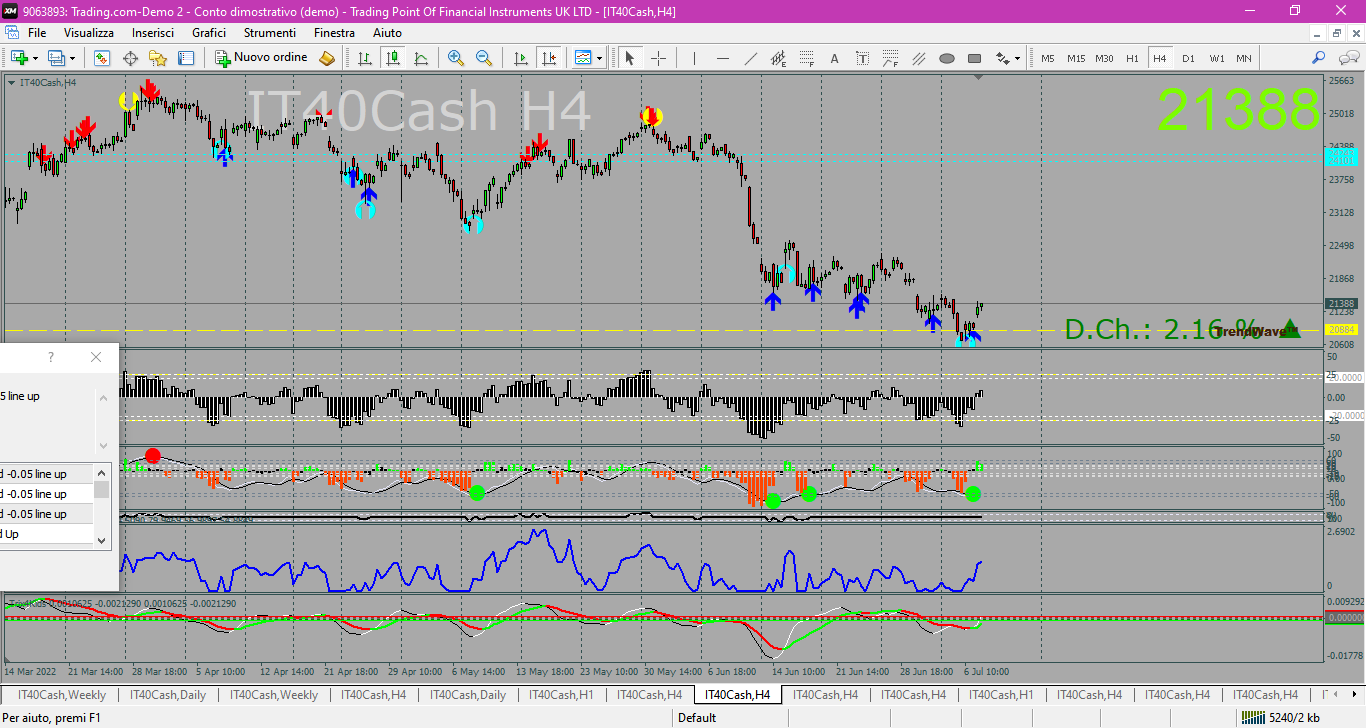The image size is (1366, 728).
Task: Switch chart to candlesticks
Action: click(393, 58)
